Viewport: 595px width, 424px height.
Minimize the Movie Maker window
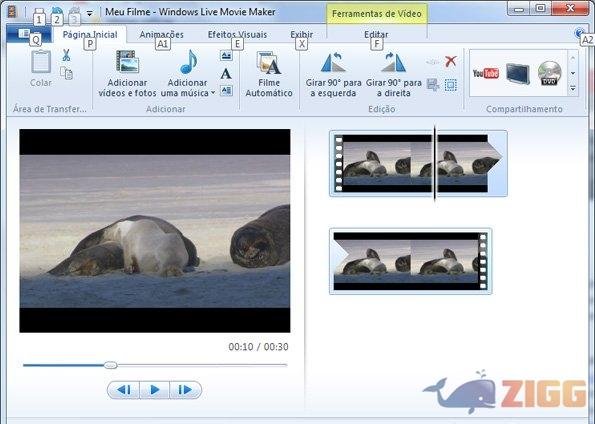tap(519, 8)
